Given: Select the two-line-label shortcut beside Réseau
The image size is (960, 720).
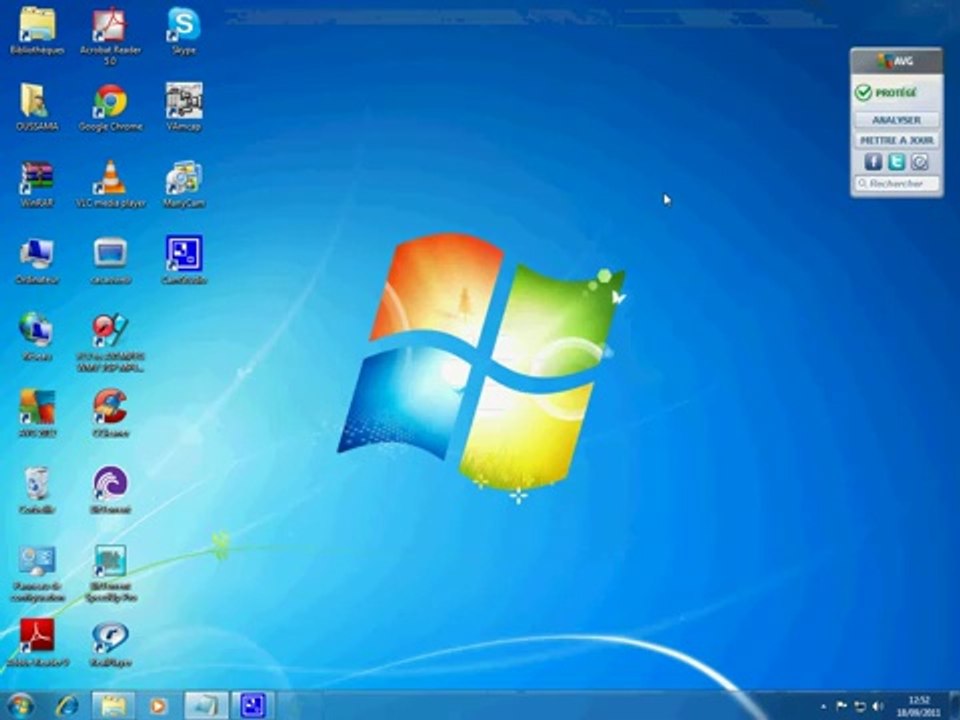Looking at the screenshot, I should [x=110, y=343].
